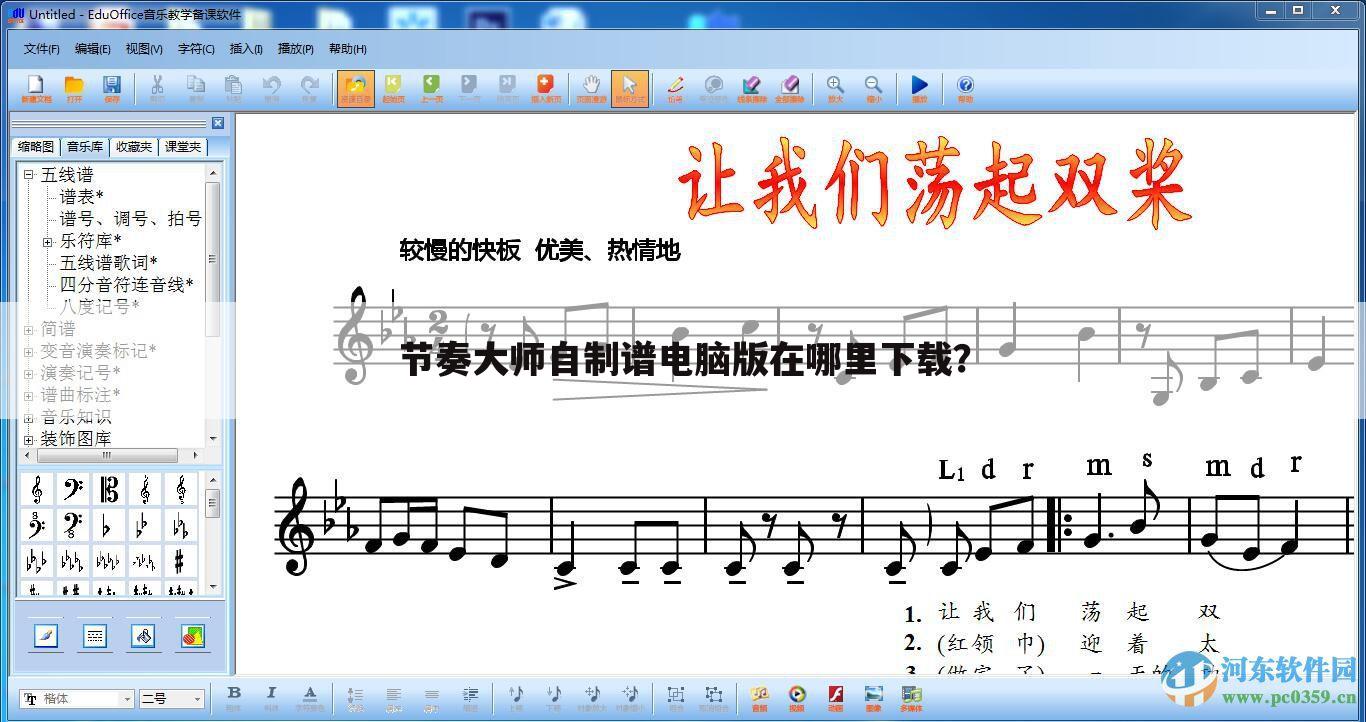Viewport: 1366px width, 722px height.
Task: Click the Zoom Out magnifier (缩小)
Action: [873, 88]
